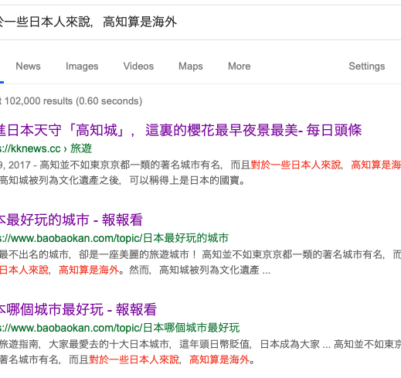Open the 哪個城市最好玩 - 報報看 result
This screenshot has height=378, width=401.
(78, 309)
